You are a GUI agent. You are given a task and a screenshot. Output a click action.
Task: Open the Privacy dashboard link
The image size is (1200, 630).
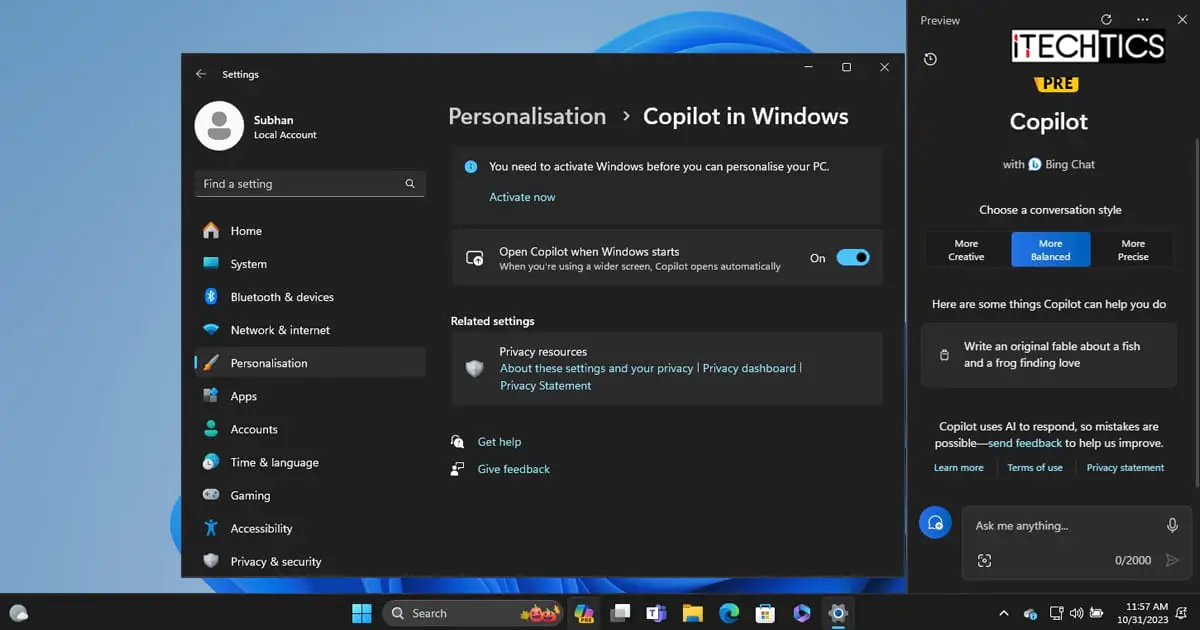(749, 368)
